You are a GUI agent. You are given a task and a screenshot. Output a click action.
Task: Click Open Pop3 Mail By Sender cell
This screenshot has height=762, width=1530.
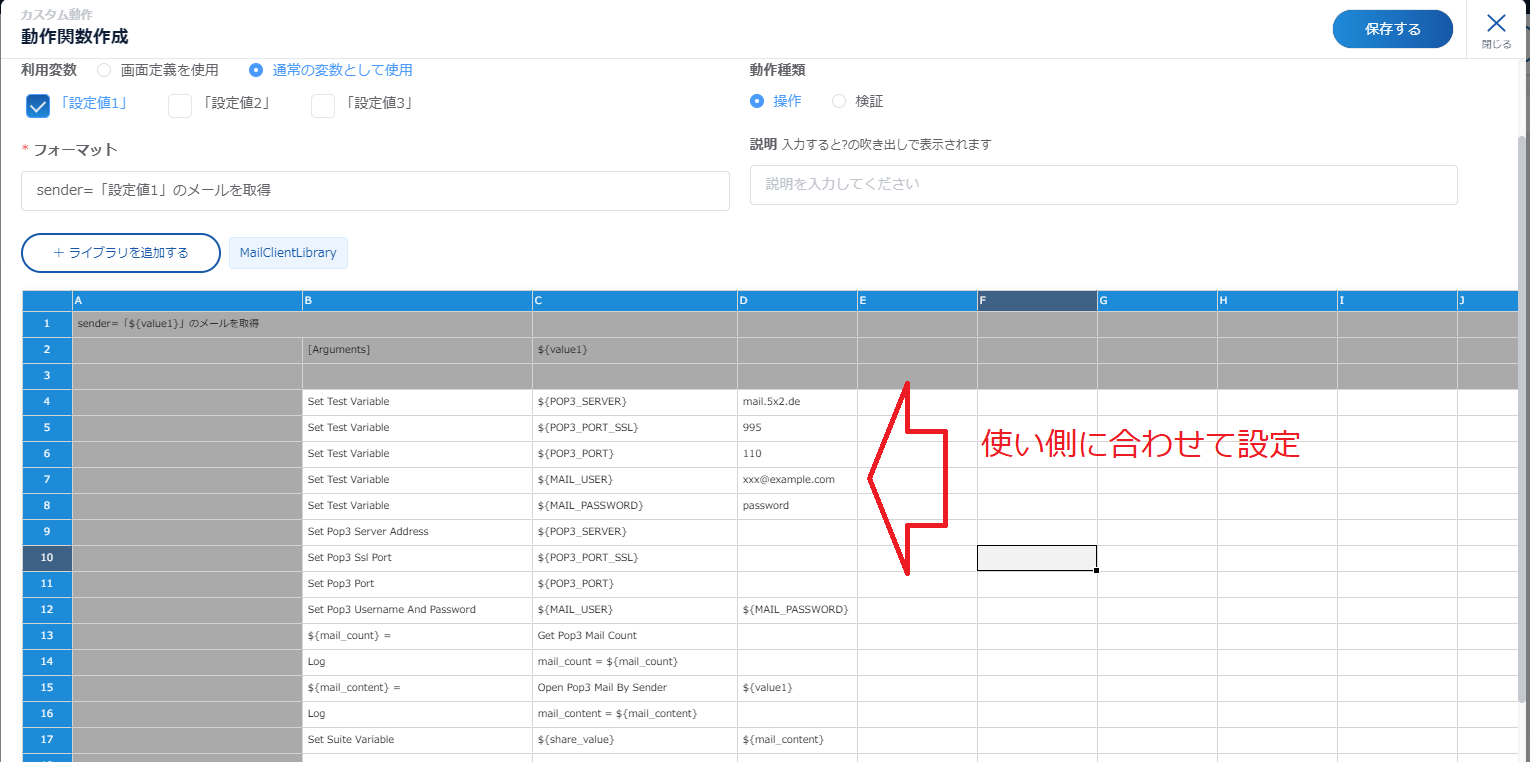coord(635,688)
